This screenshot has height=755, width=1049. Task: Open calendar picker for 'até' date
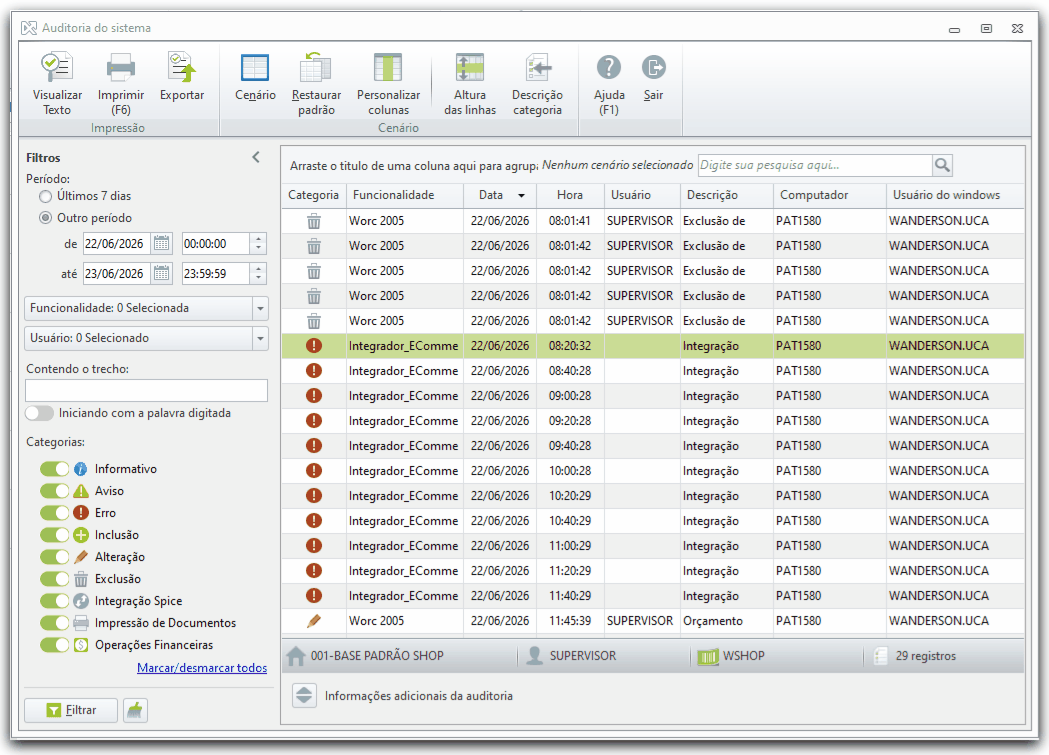coord(162,273)
